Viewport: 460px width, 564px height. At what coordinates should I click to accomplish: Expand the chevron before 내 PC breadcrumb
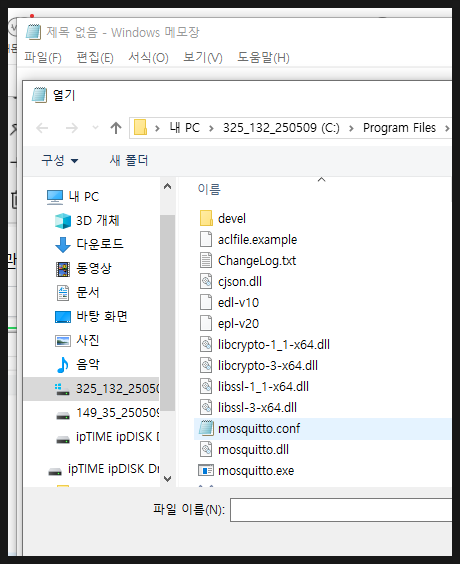tap(157, 128)
